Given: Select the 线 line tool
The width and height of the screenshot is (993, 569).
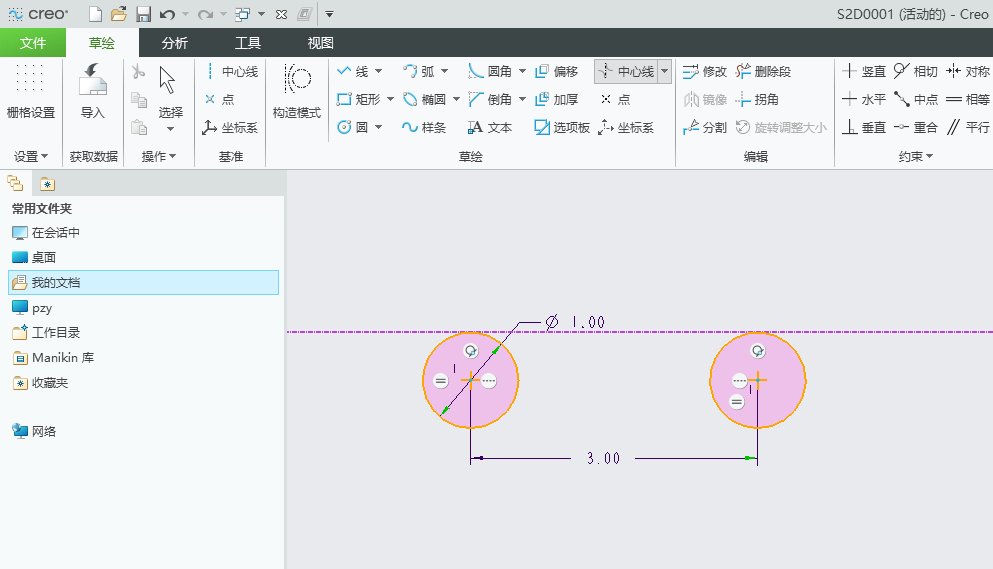Looking at the screenshot, I should pos(352,72).
